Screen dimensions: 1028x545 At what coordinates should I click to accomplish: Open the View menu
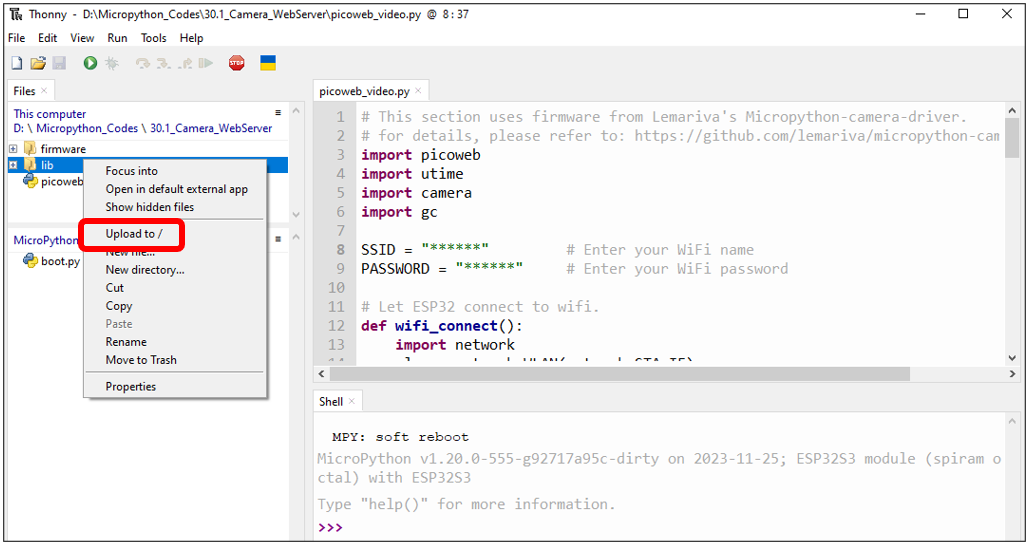click(82, 38)
